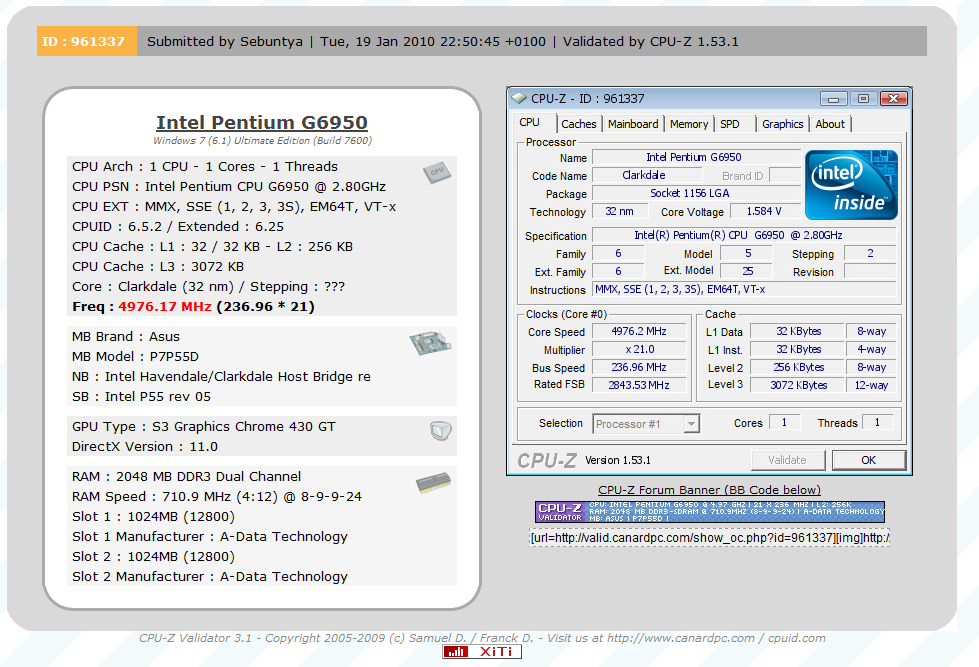979x667 pixels.
Task: Click the RAM module icon beside RAM row
Action: pos(433,483)
